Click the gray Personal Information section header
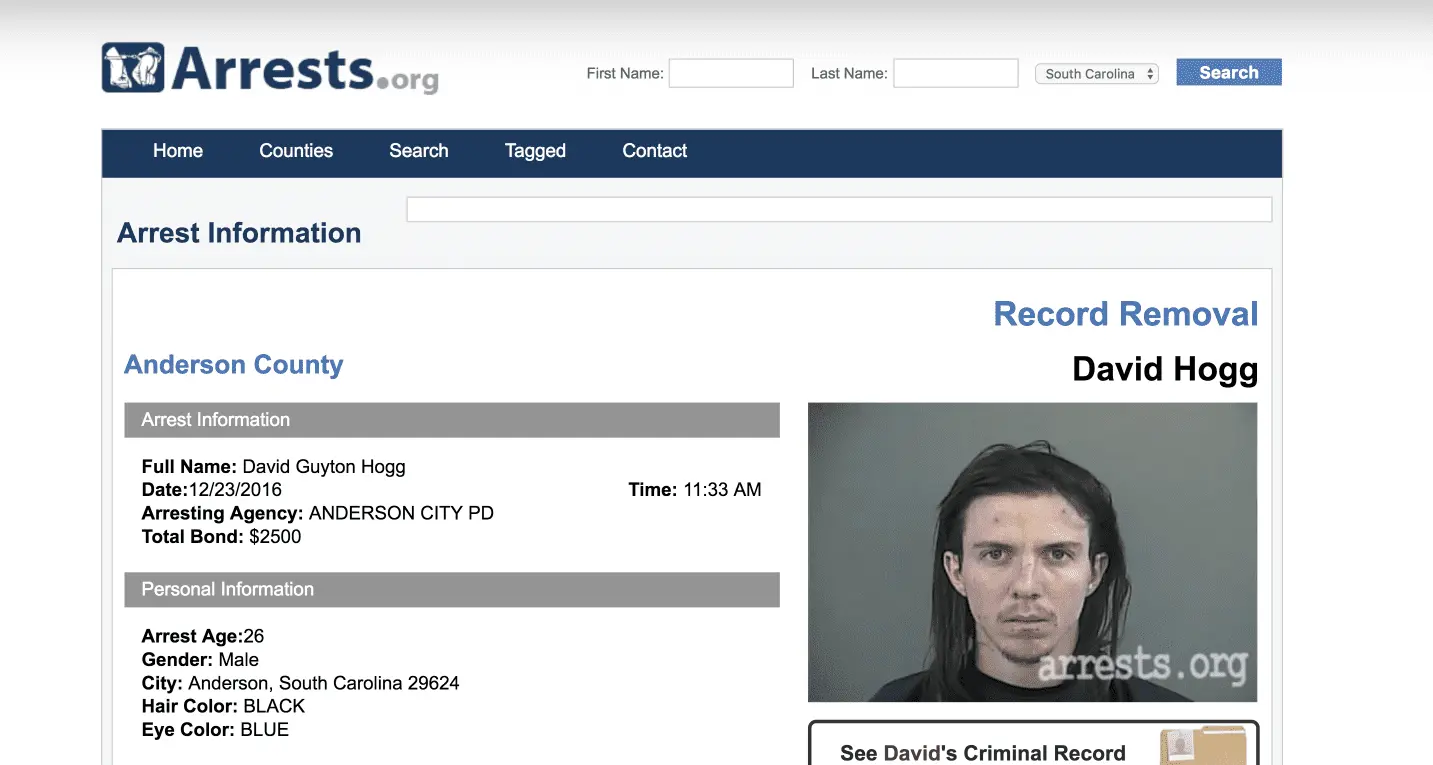The image size is (1433, 765). (x=451, y=590)
